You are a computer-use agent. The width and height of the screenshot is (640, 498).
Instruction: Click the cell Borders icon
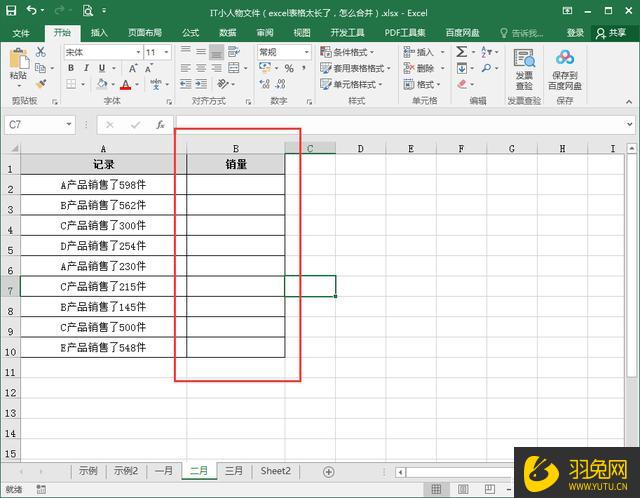(71, 84)
